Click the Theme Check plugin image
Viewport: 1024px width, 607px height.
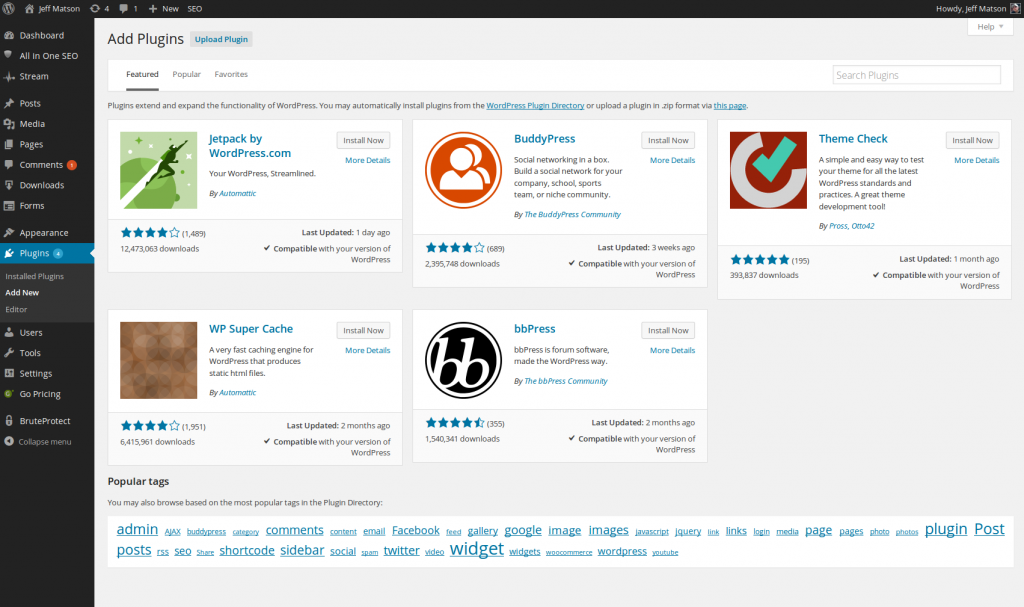[768, 171]
